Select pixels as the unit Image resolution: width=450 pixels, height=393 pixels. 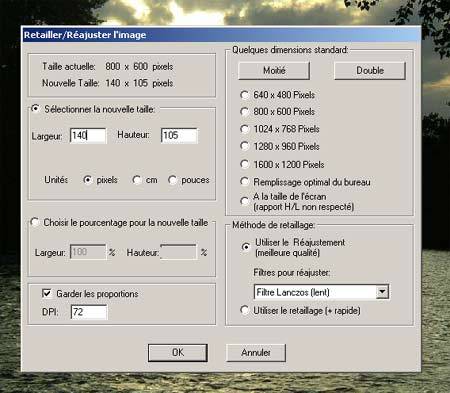click(88, 180)
